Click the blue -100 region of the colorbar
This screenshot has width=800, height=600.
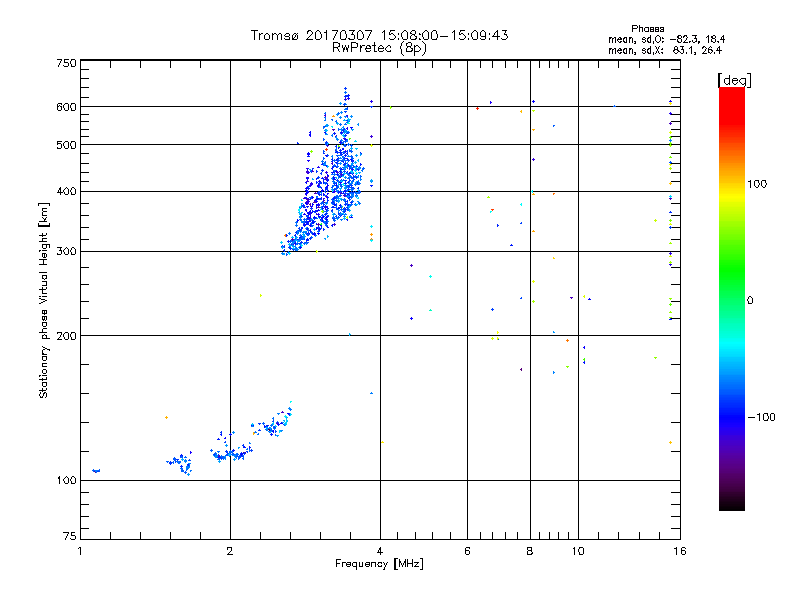coord(732,417)
